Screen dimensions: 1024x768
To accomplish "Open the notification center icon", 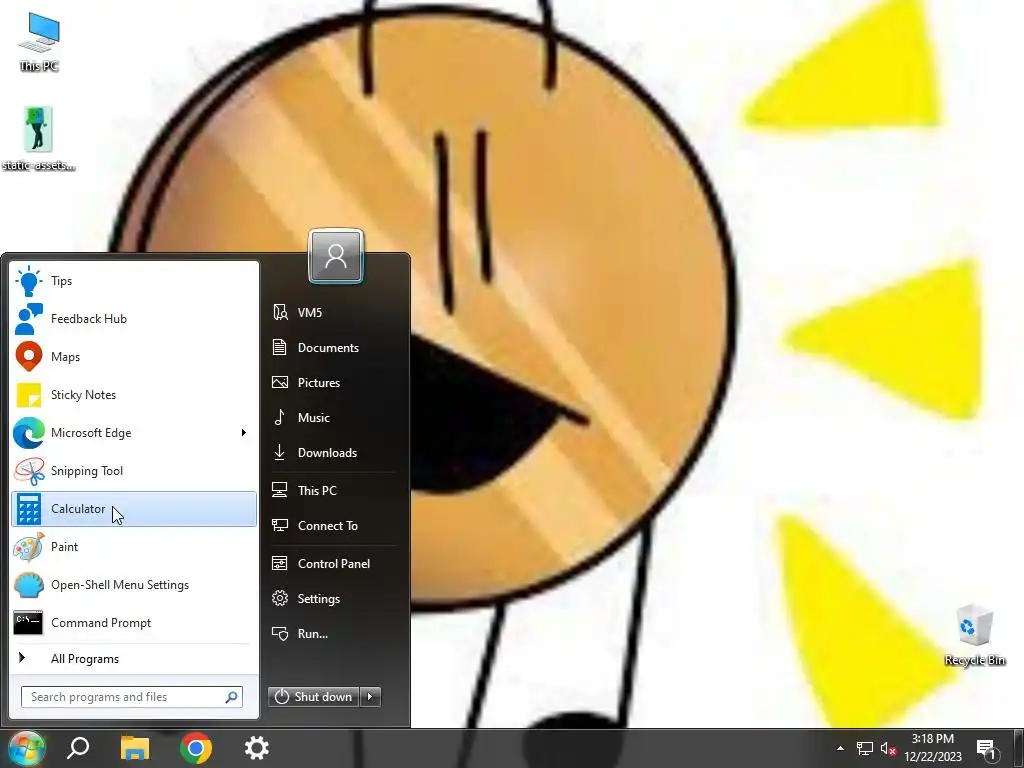I will (986, 748).
